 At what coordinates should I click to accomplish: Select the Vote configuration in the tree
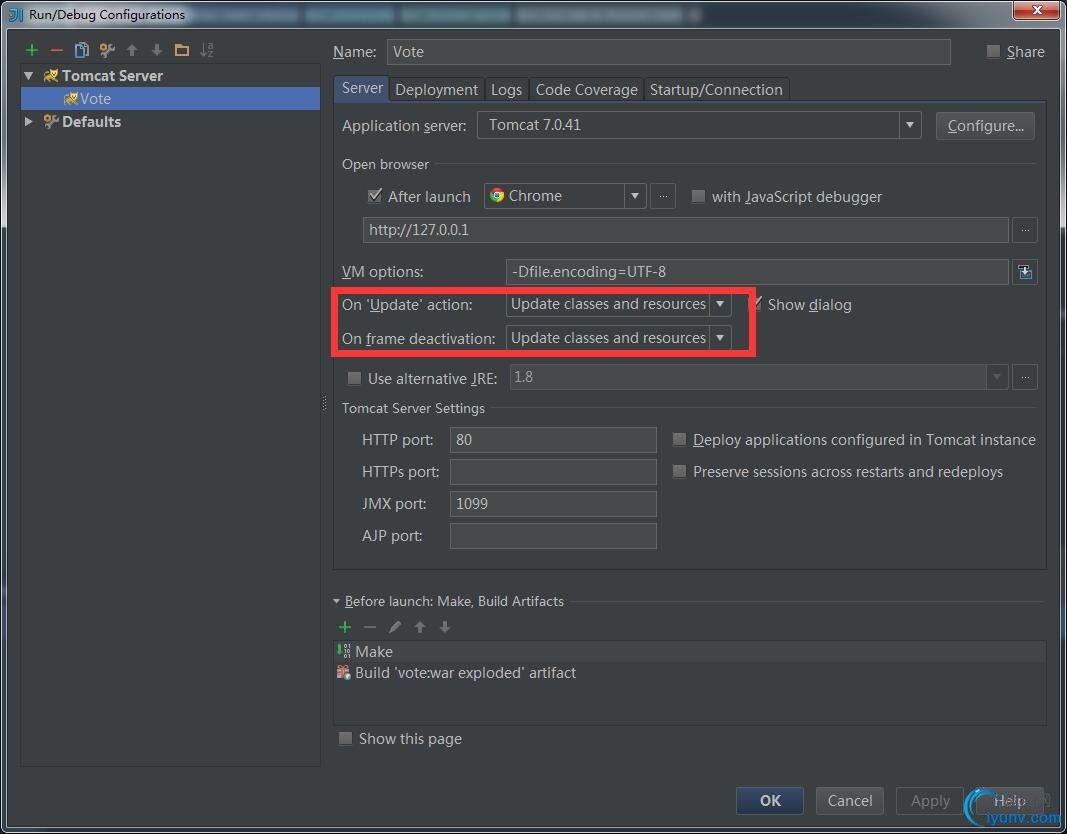pyautogui.click(x=170, y=99)
